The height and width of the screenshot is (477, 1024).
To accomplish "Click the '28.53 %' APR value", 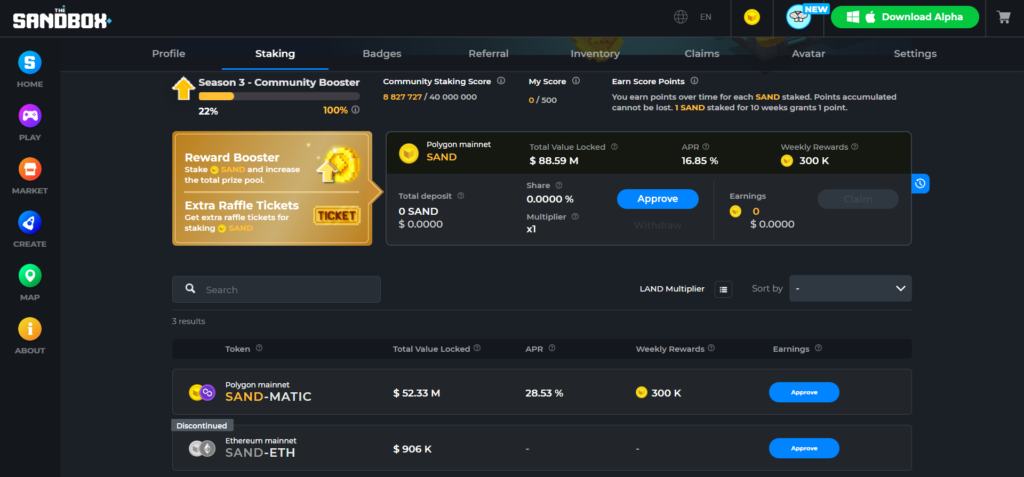I will (544, 393).
